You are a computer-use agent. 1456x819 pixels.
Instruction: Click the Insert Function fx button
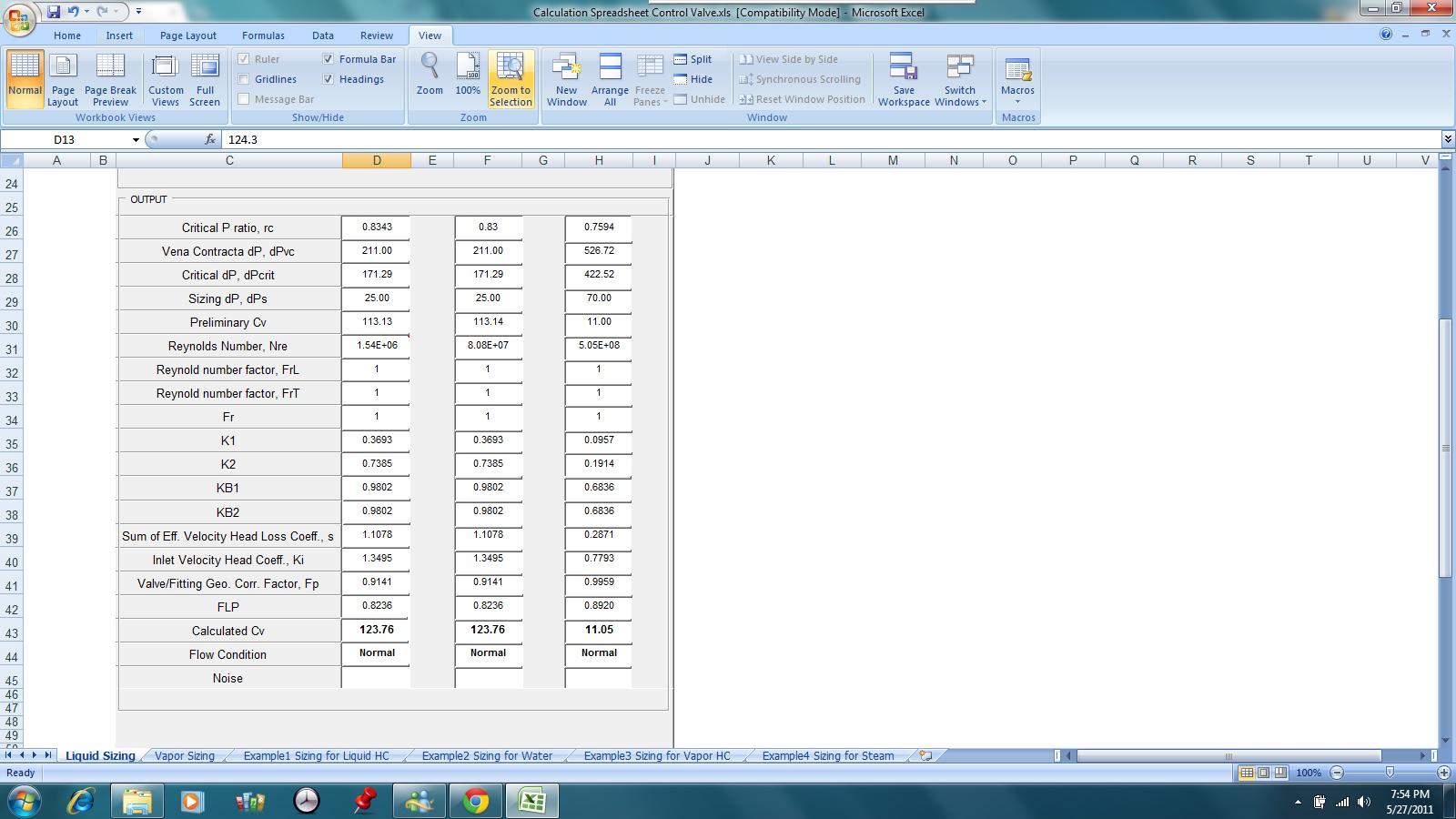coord(210,139)
